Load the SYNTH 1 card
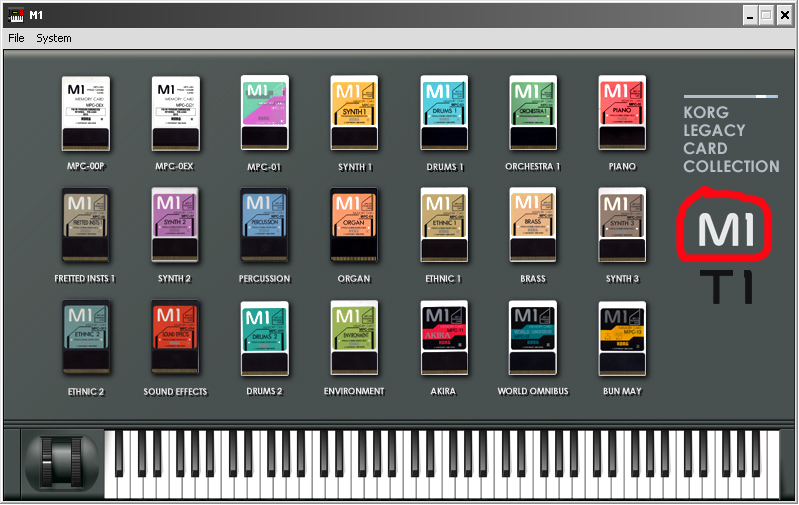 pyautogui.click(x=354, y=113)
